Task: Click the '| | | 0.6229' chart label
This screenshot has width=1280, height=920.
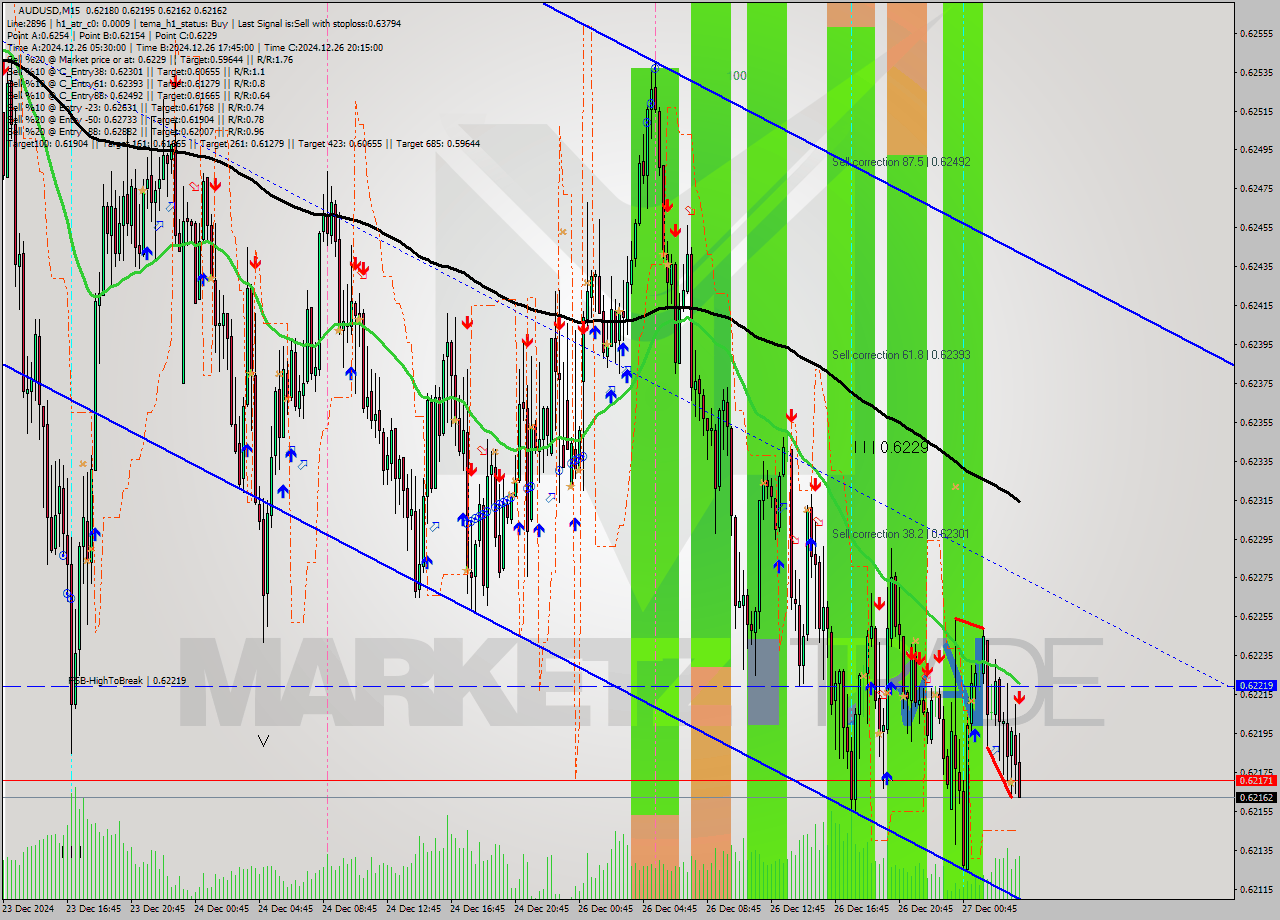Action: tap(891, 447)
